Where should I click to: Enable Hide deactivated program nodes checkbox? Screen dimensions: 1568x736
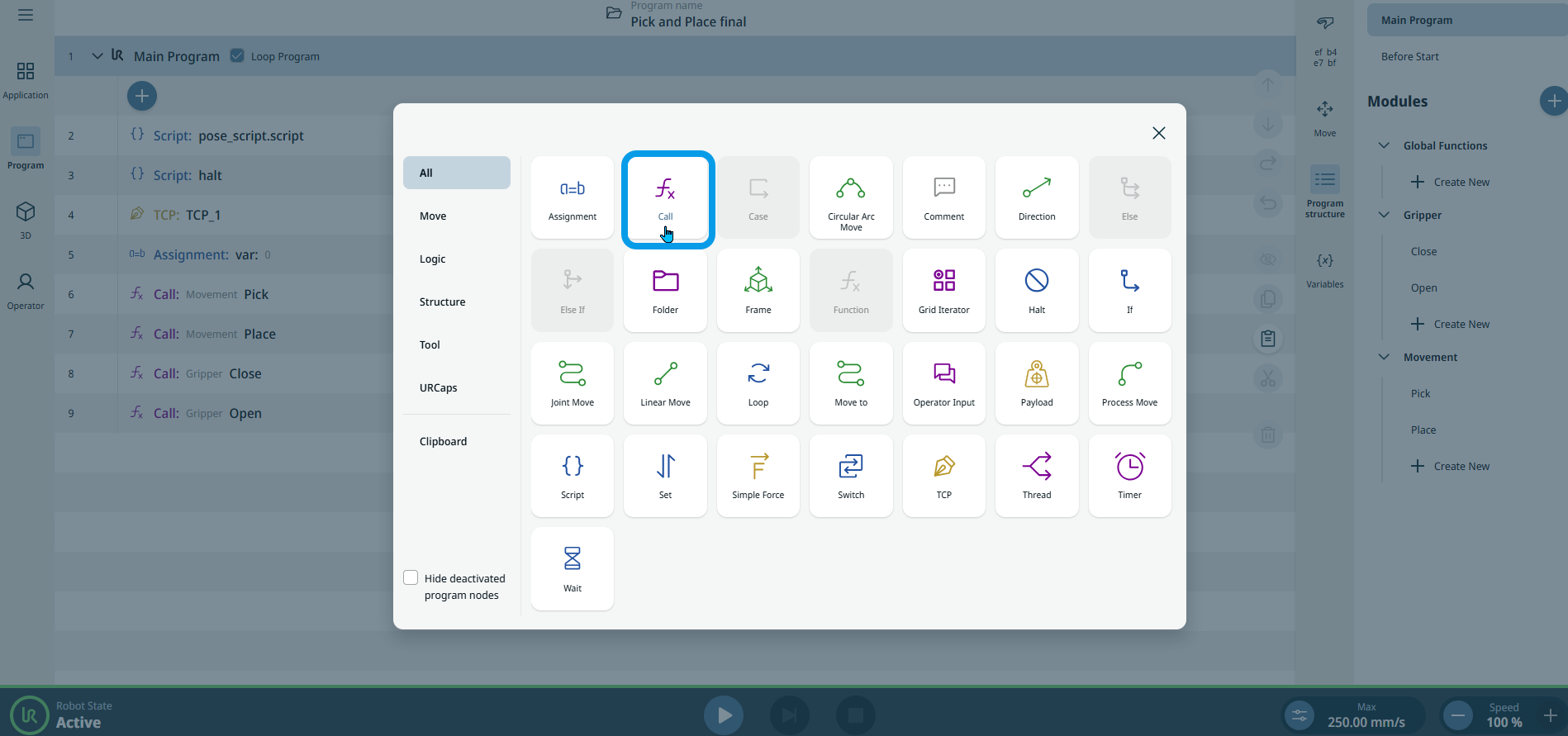pyautogui.click(x=411, y=577)
